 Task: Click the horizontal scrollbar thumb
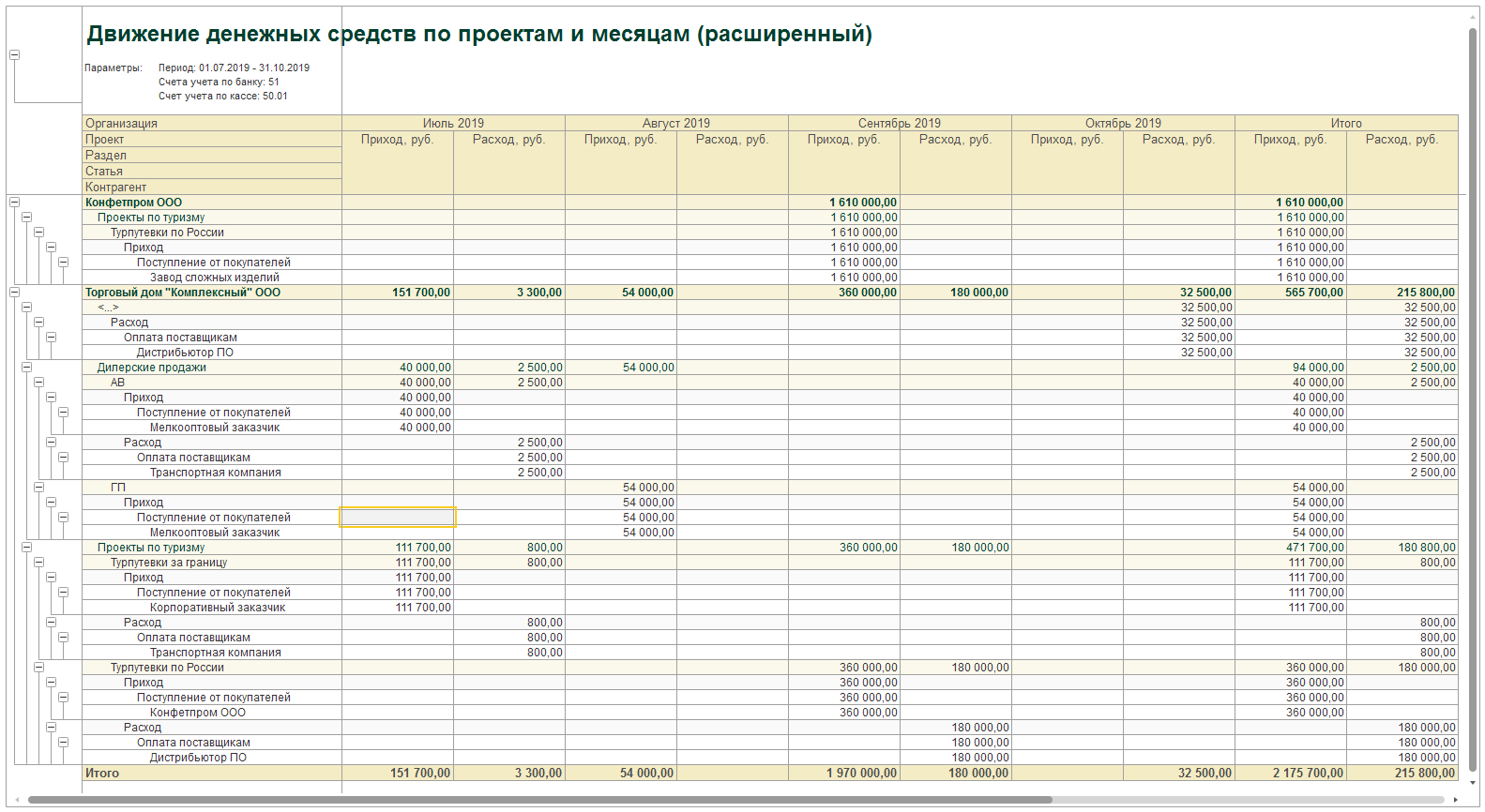pos(539,800)
